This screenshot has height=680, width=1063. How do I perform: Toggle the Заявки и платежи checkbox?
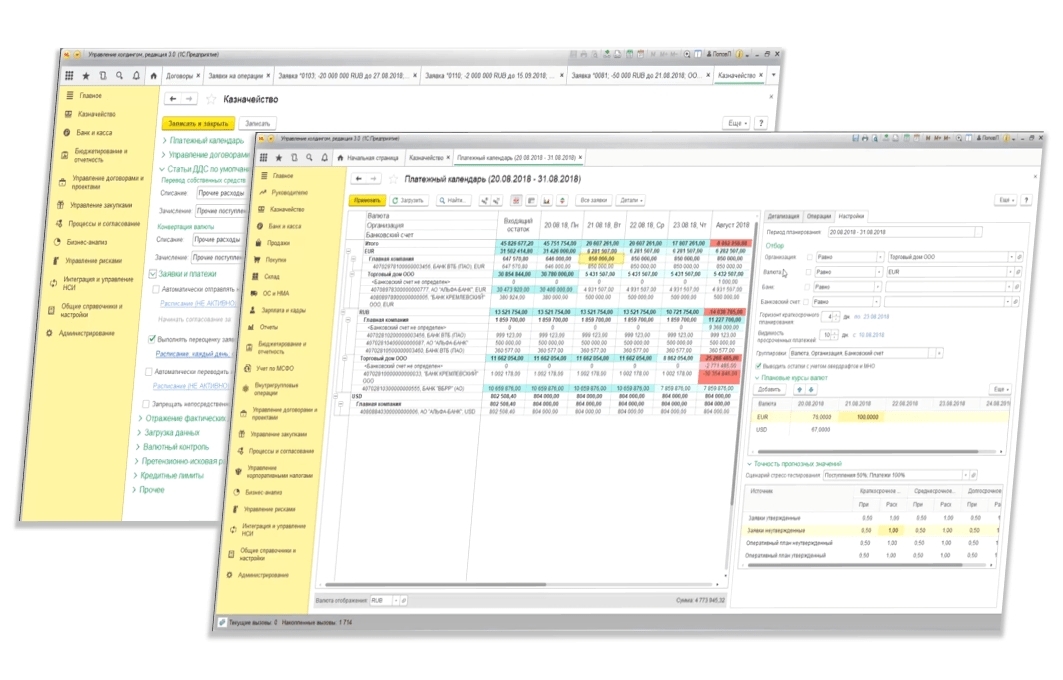coord(152,273)
